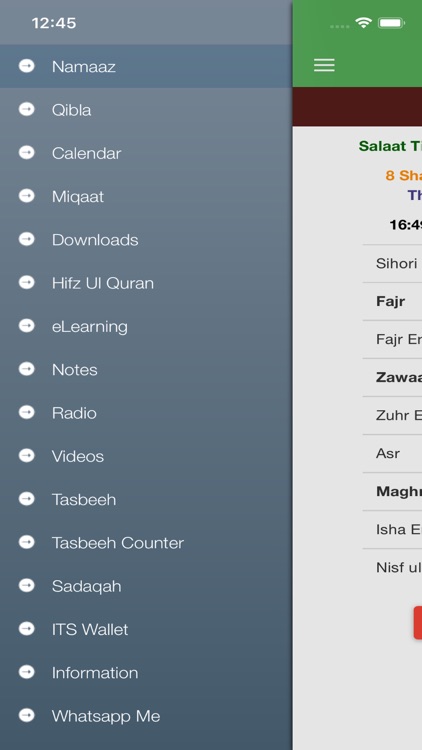Tap the arrow icon beside Calendar

point(27,153)
